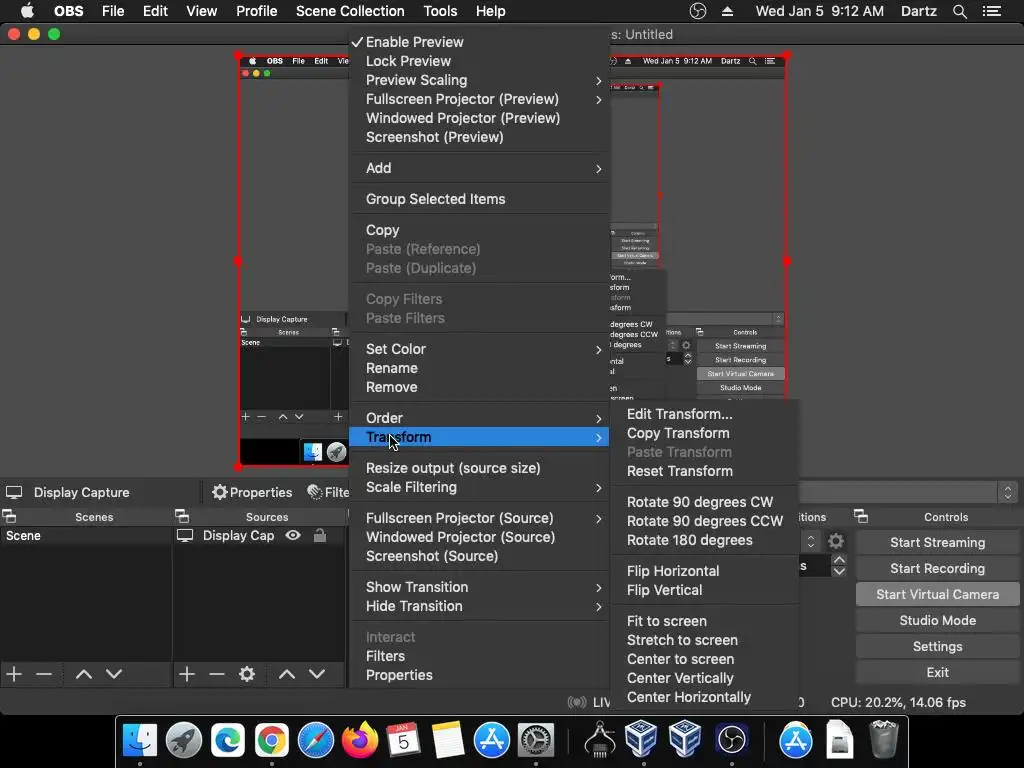Click the Exit button

[937, 673]
